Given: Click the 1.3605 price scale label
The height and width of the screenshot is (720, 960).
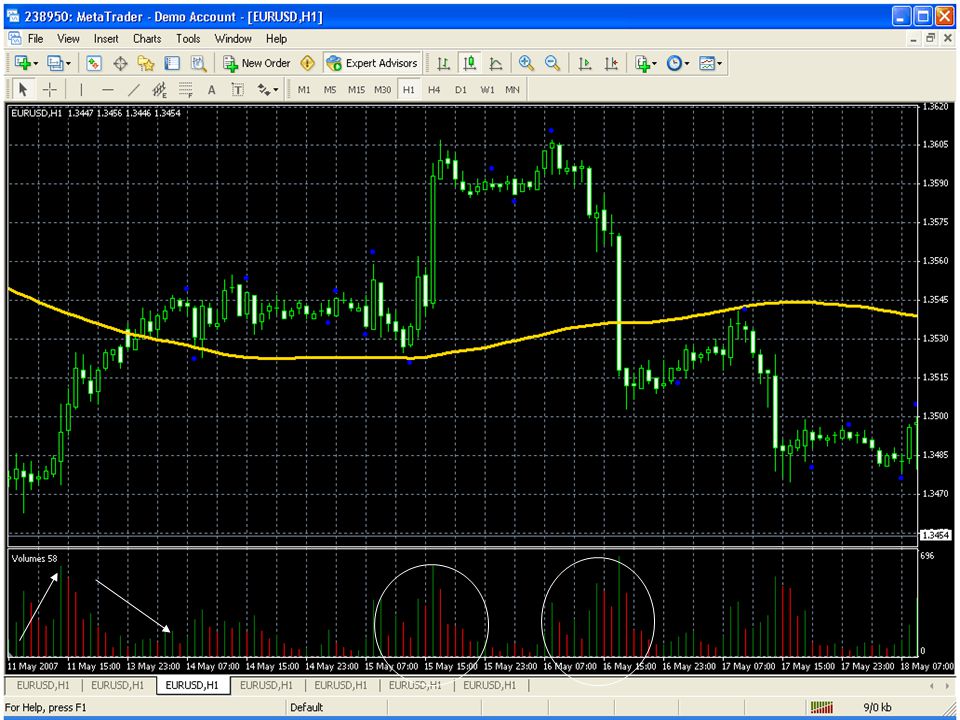Looking at the screenshot, I should click(935, 144).
